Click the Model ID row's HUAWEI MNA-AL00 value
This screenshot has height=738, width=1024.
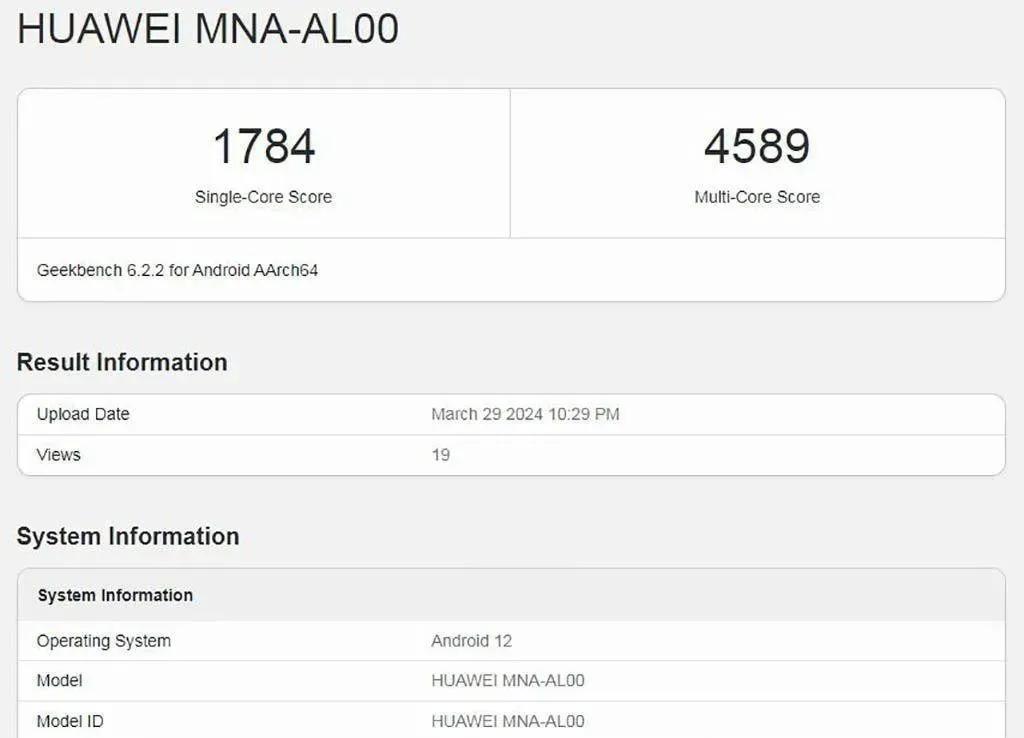pyautogui.click(x=507, y=721)
